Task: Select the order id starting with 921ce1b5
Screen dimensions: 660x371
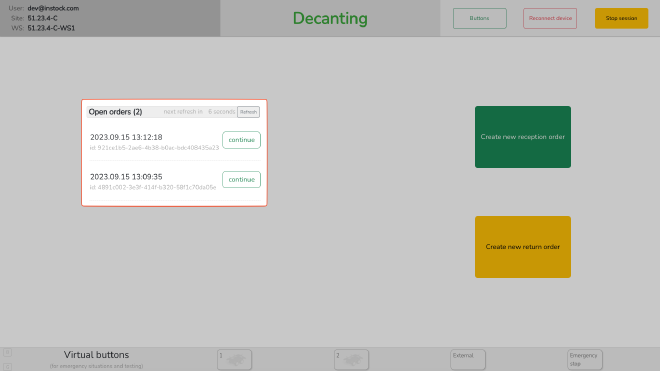Action: tap(154, 148)
